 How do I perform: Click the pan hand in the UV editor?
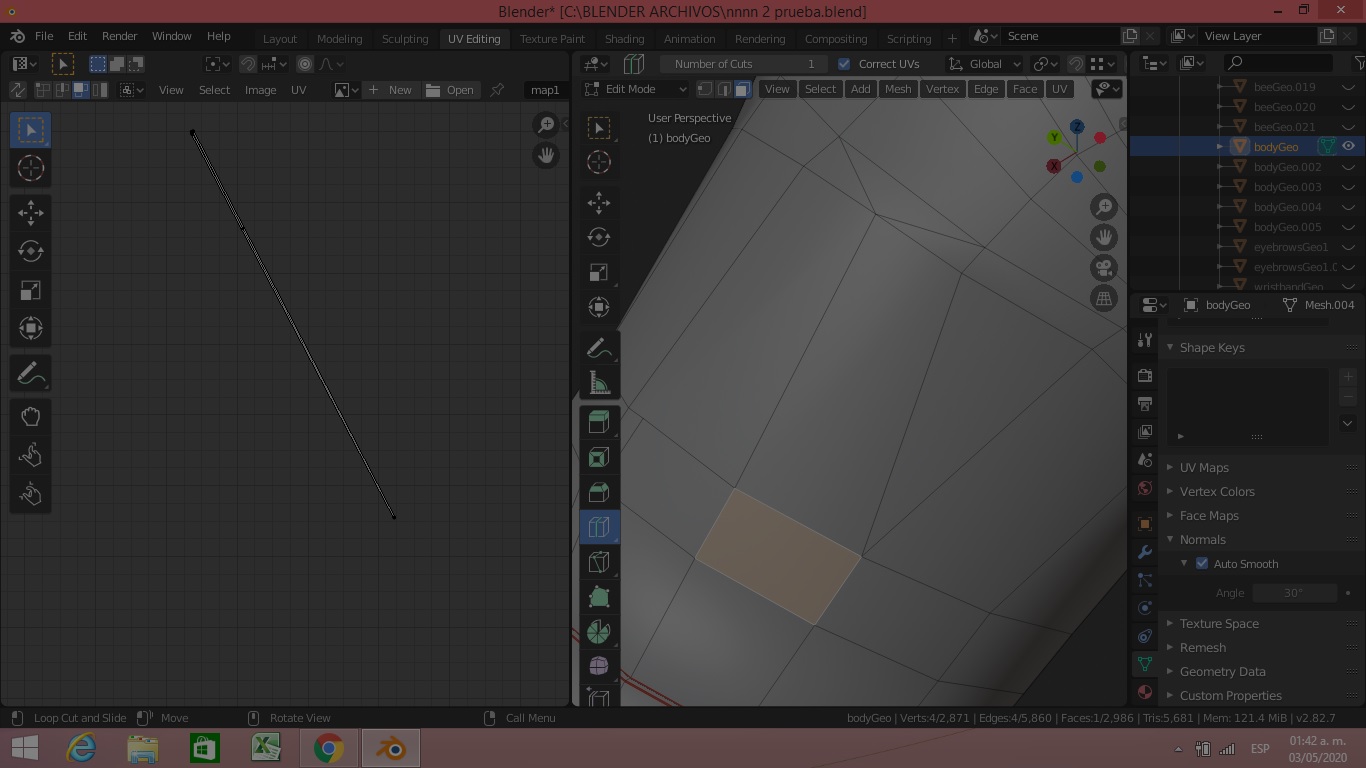point(546,155)
